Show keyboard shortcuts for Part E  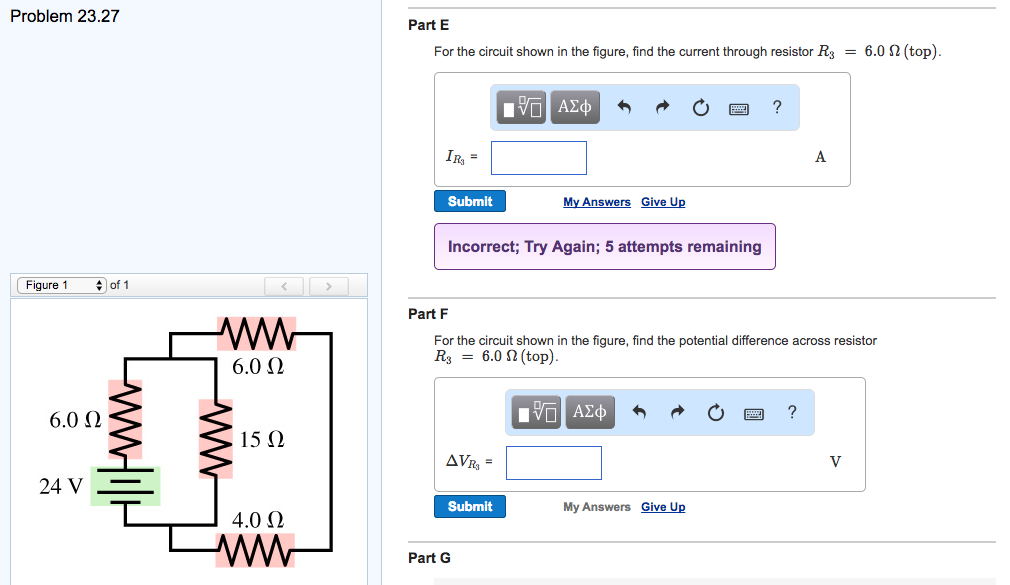(x=739, y=109)
